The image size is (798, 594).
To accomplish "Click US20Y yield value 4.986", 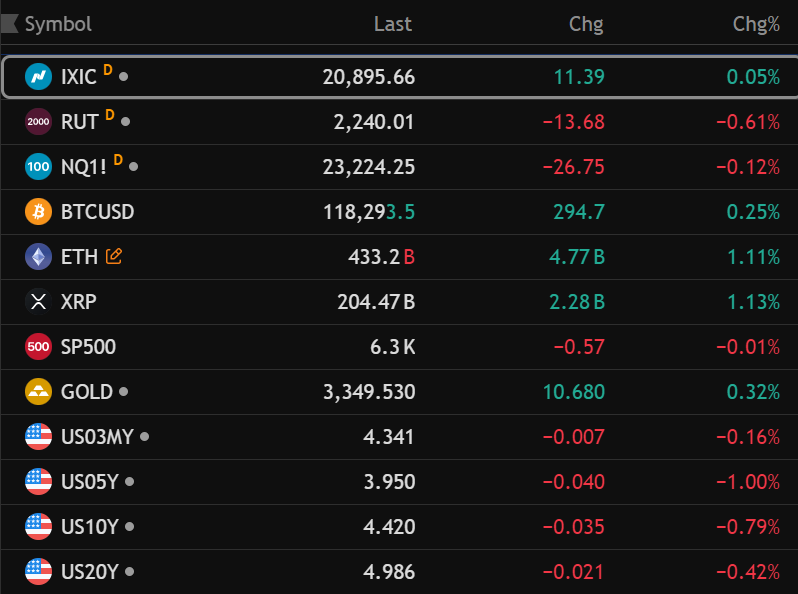I will click(x=389, y=572).
